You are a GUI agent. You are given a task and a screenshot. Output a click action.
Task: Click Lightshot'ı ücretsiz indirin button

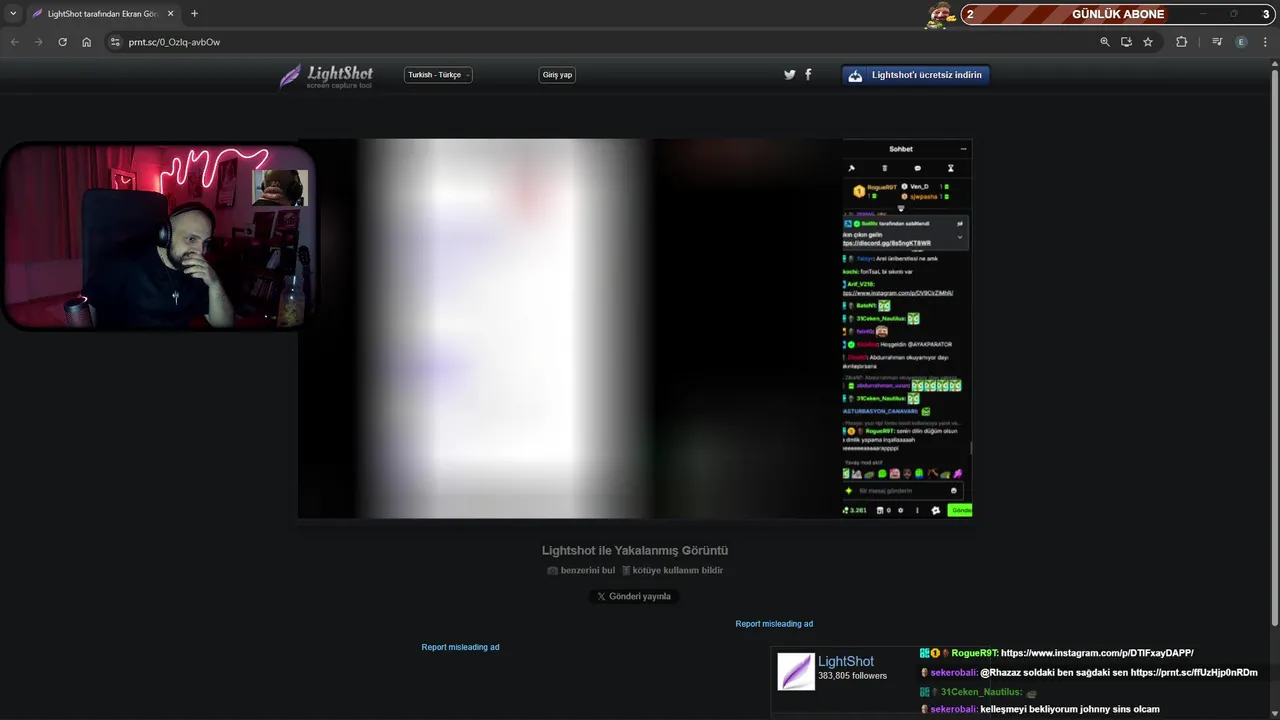point(916,75)
